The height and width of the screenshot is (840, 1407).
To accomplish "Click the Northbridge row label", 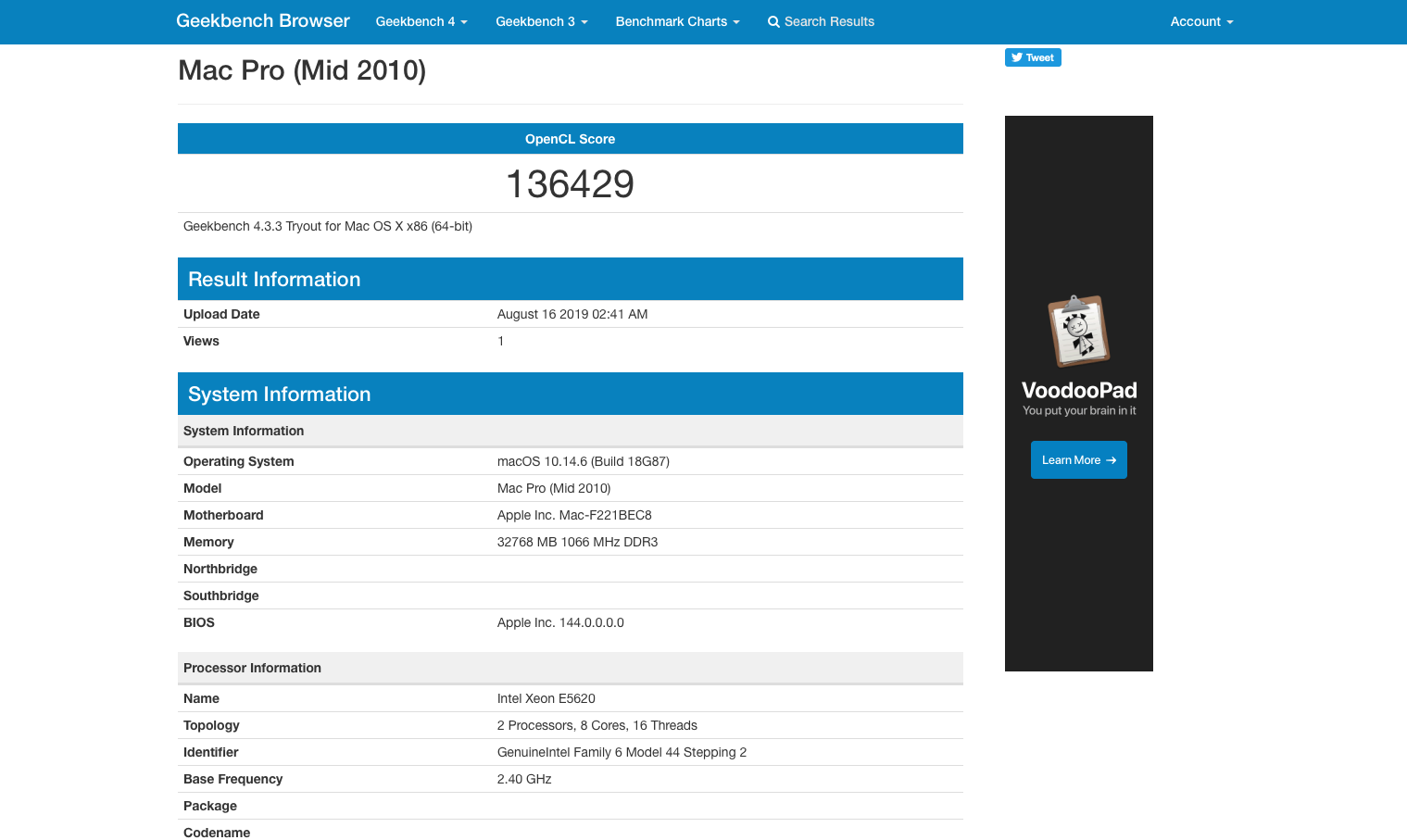I will coord(220,569).
